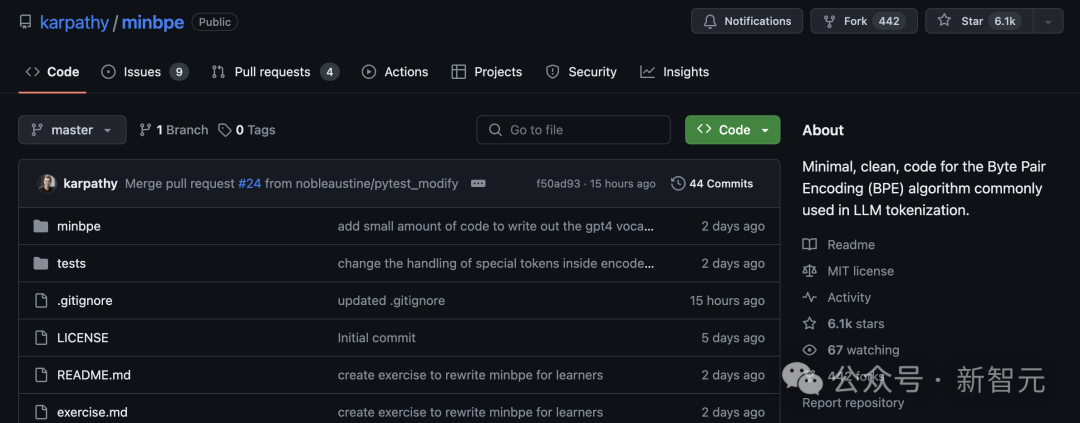Open the minbpe repository link
This screenshot has width=1080, height=423.
(x=153, y=22)
